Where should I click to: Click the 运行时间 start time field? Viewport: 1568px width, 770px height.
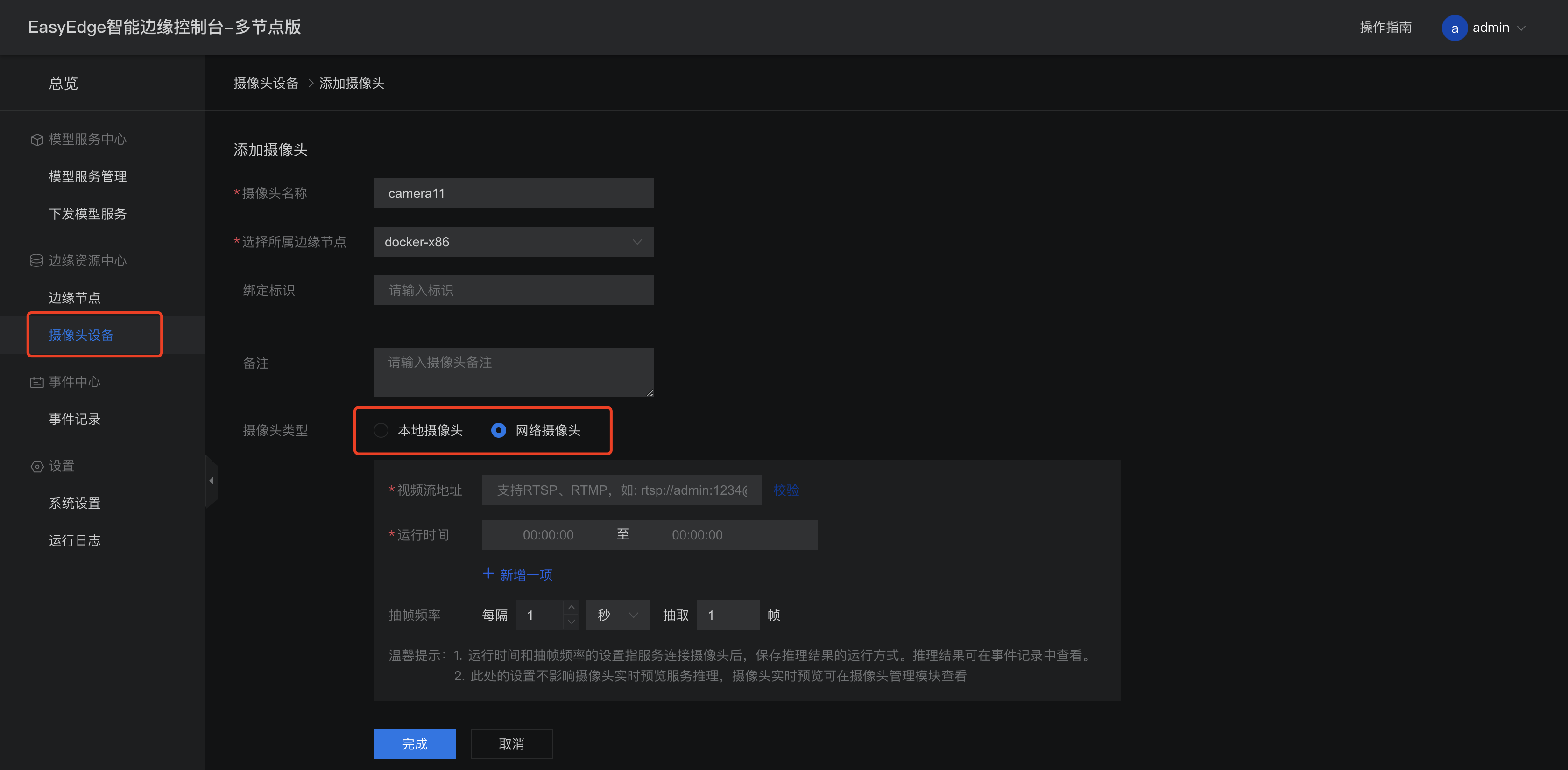click(x=548, y=535)
